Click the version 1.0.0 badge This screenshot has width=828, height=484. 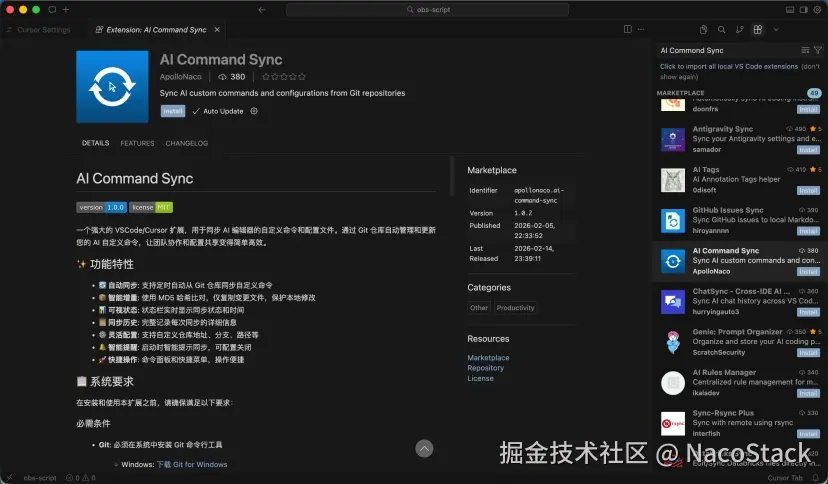pos(101,207)
